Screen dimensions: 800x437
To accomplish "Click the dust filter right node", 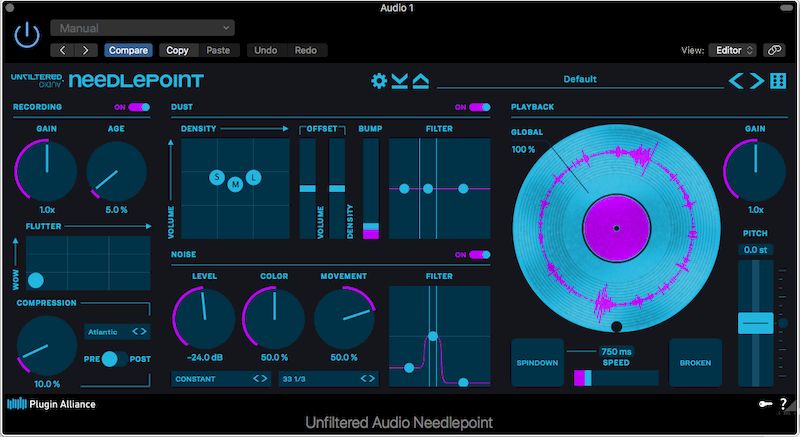I will tap(463, 189).
